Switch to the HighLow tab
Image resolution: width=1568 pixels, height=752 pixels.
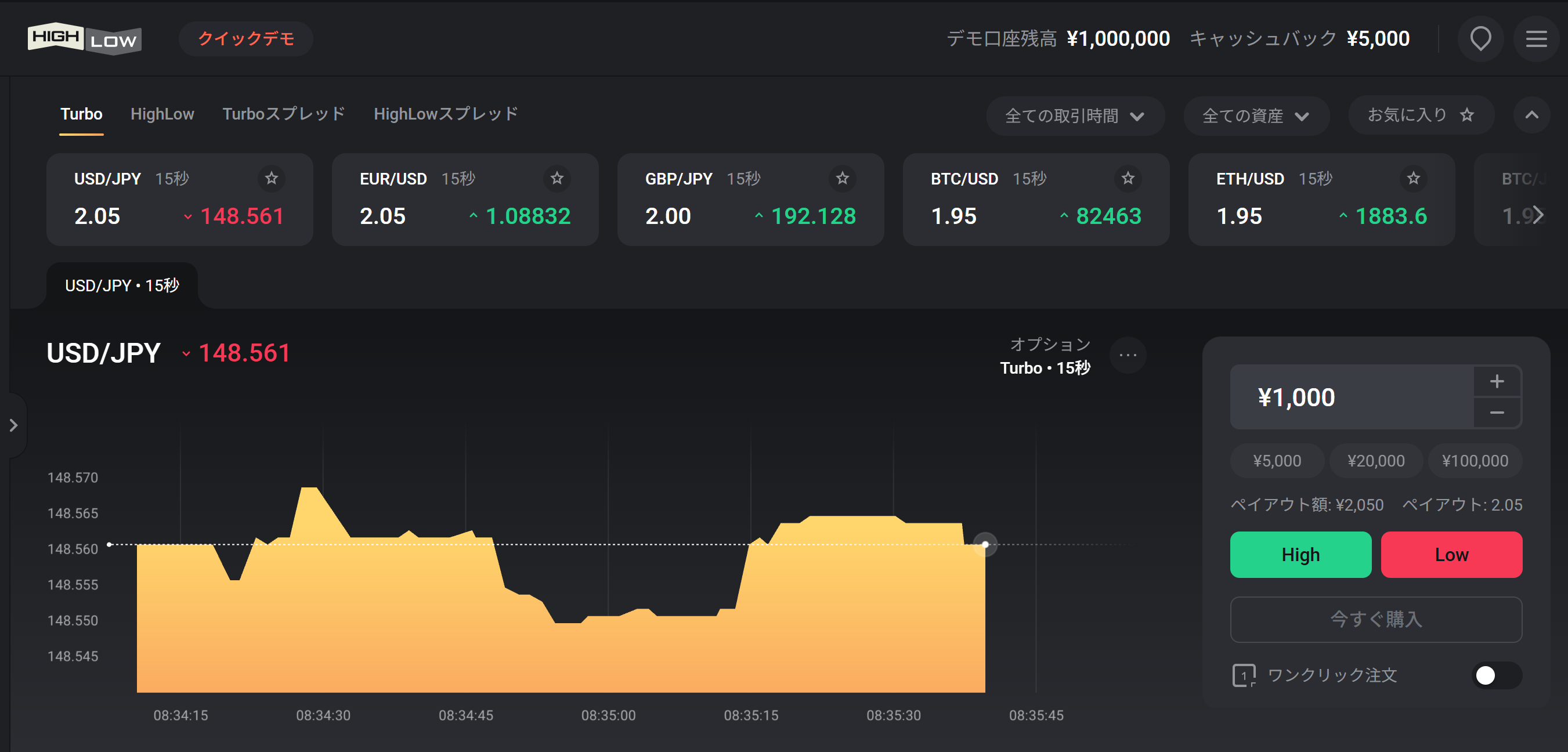162,114
